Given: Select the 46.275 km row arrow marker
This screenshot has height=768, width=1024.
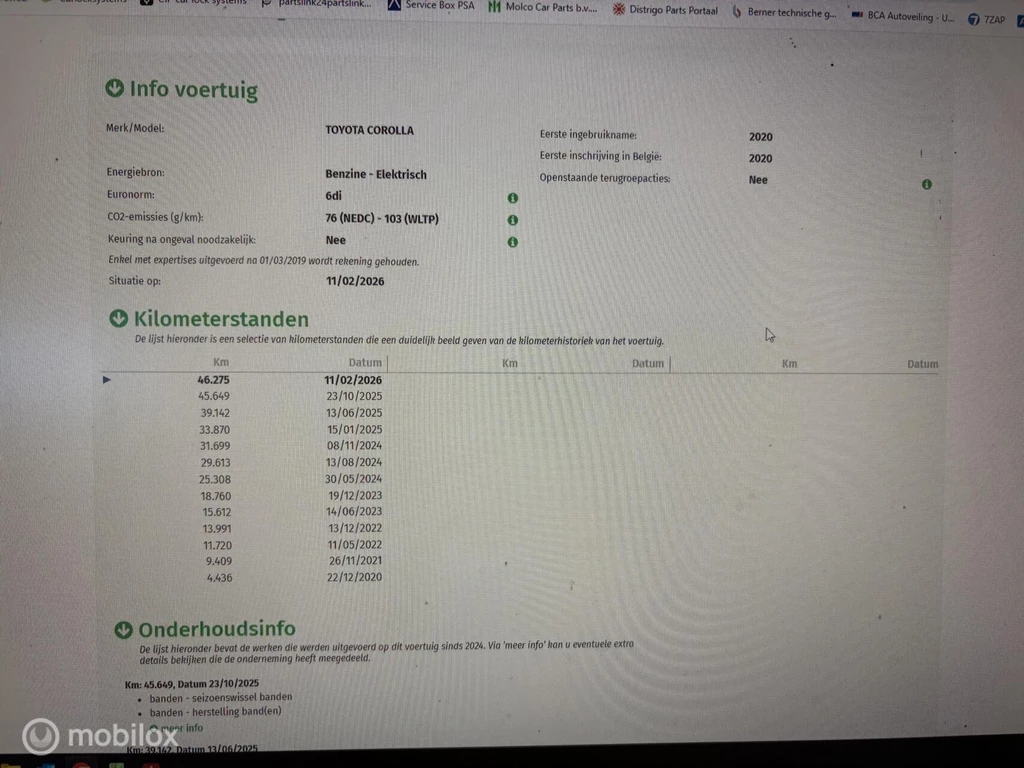Looking at the screenshot, I should coord(108,380).
